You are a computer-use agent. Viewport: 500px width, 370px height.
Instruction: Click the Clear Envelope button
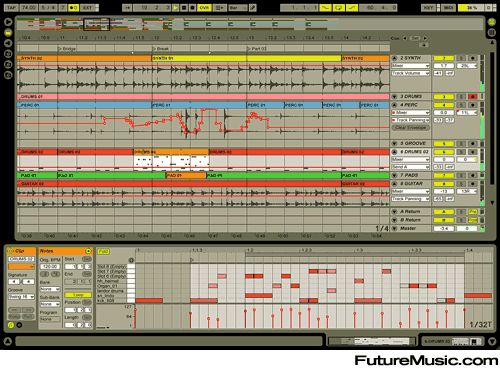pos(410,128)
